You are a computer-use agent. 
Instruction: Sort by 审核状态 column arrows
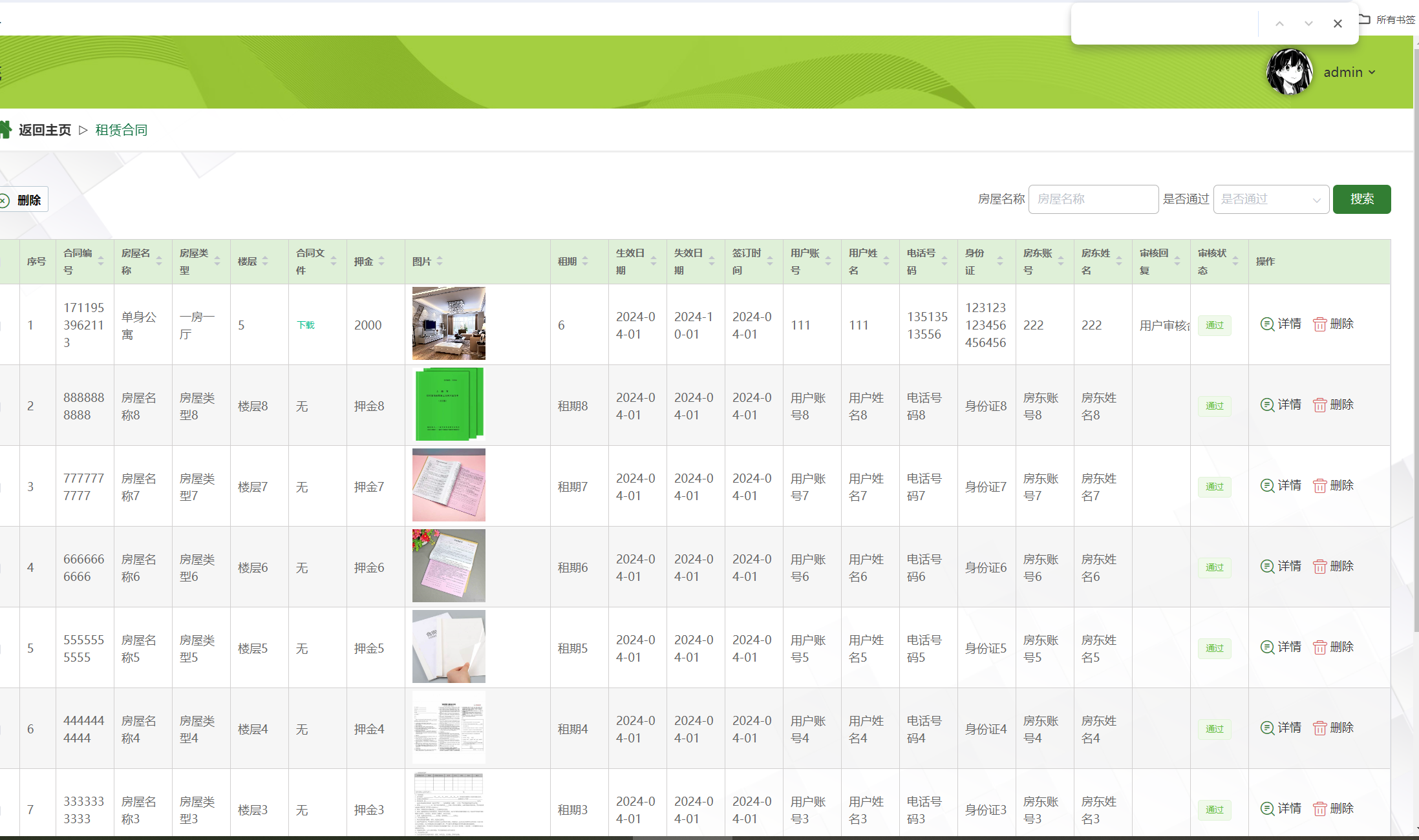coord(1235,262)
